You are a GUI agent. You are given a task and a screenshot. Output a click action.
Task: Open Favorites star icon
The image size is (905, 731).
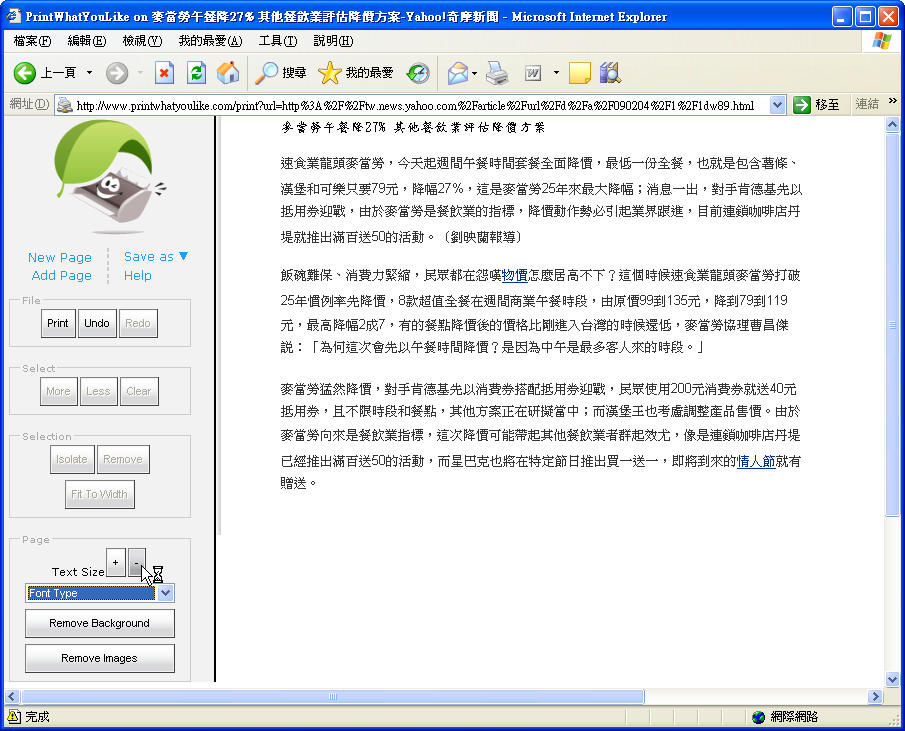click(x=330, y=73)
